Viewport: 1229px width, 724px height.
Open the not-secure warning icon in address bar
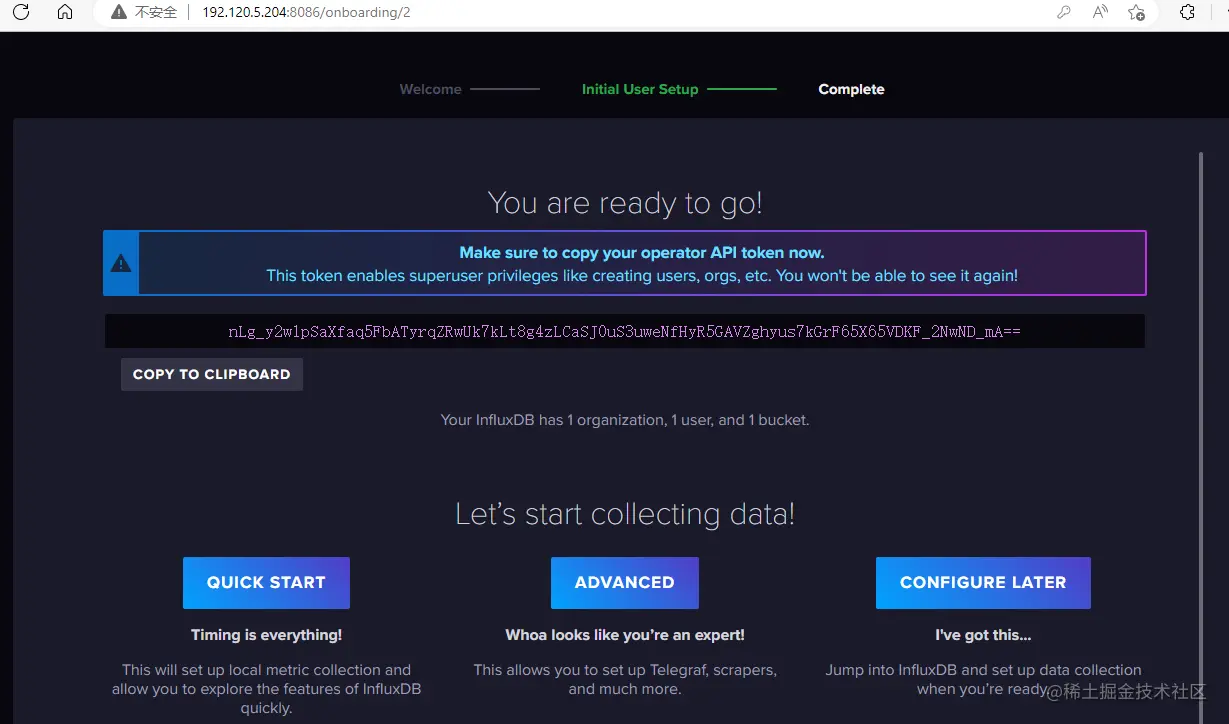119,13
